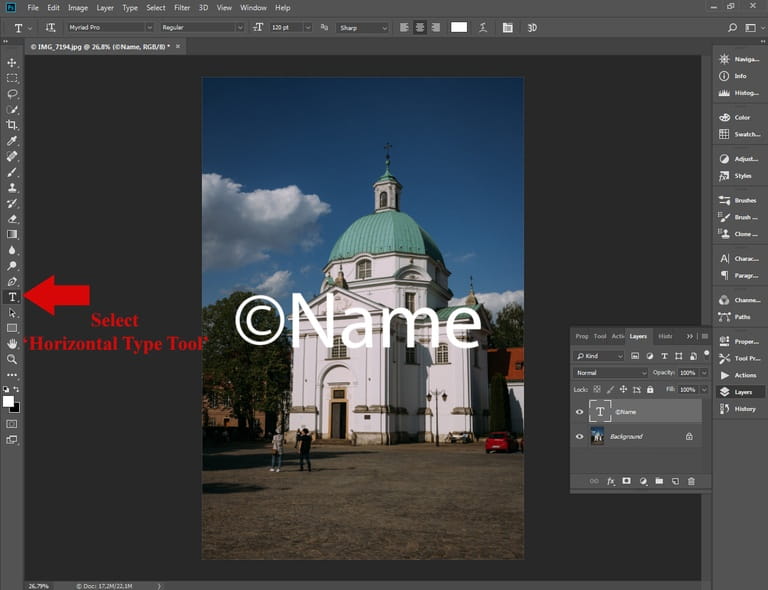Select the Quick Selection tool
The image size is (768, 590).
coord(12,110)
